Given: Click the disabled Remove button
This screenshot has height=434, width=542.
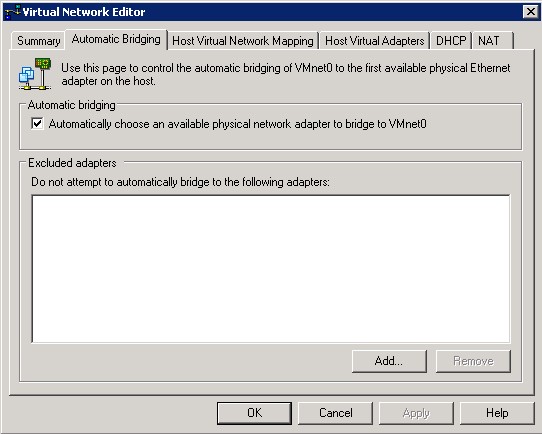Looking at the screenshot, I should 473,361.
